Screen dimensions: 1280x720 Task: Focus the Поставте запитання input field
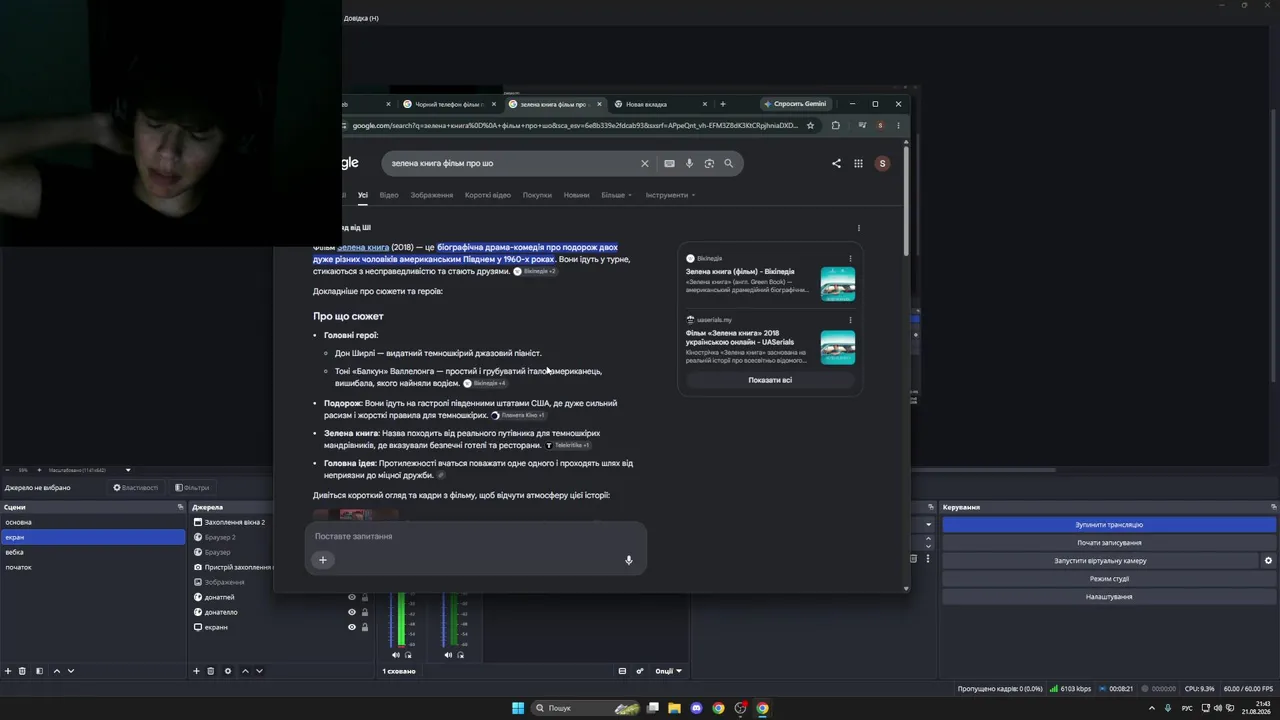pos(476,537)
